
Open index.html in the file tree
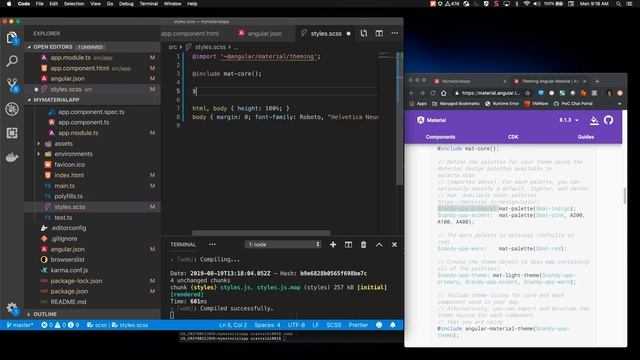69,175
